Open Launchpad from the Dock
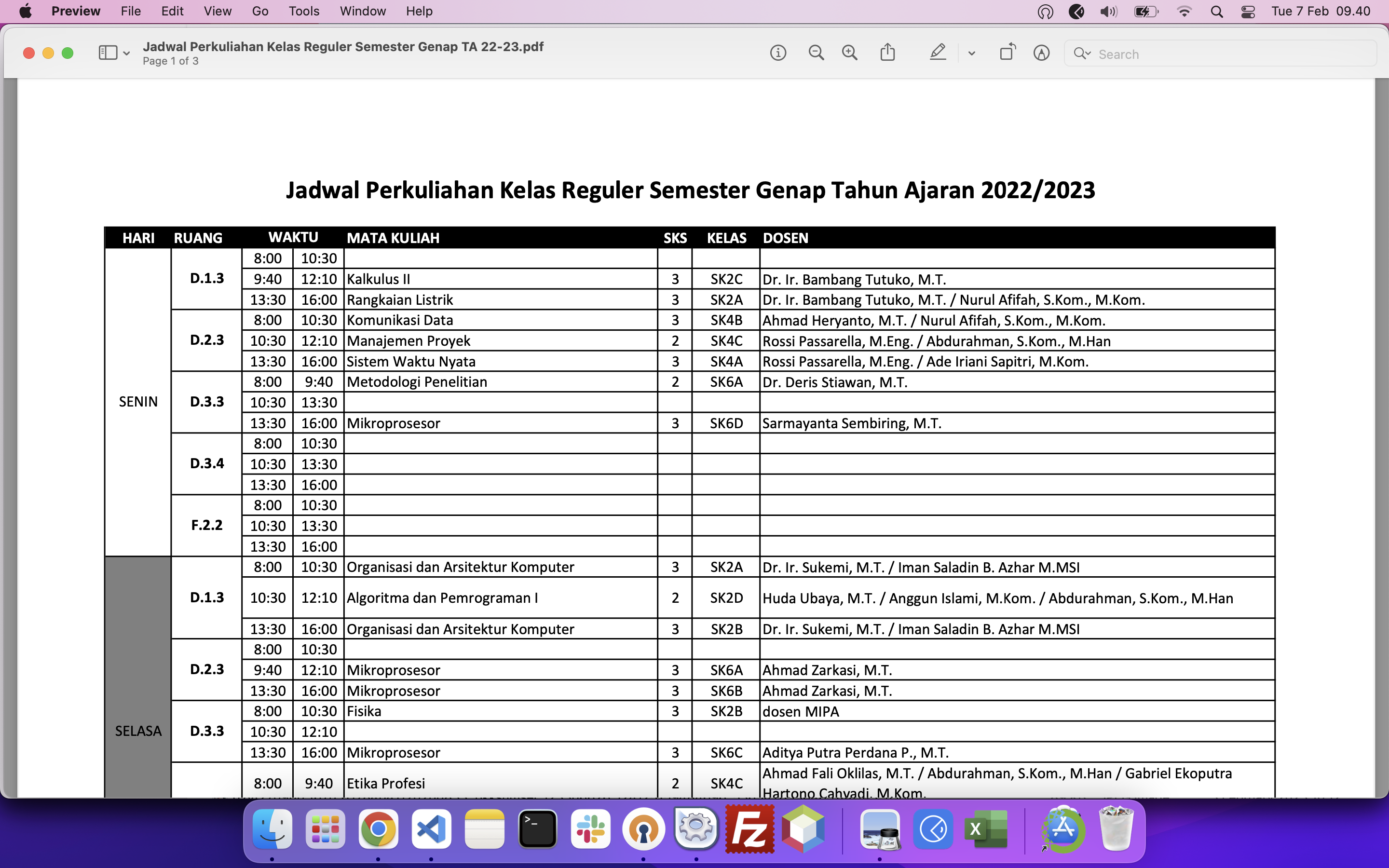 pyautogui.click(x=326, y=829)
